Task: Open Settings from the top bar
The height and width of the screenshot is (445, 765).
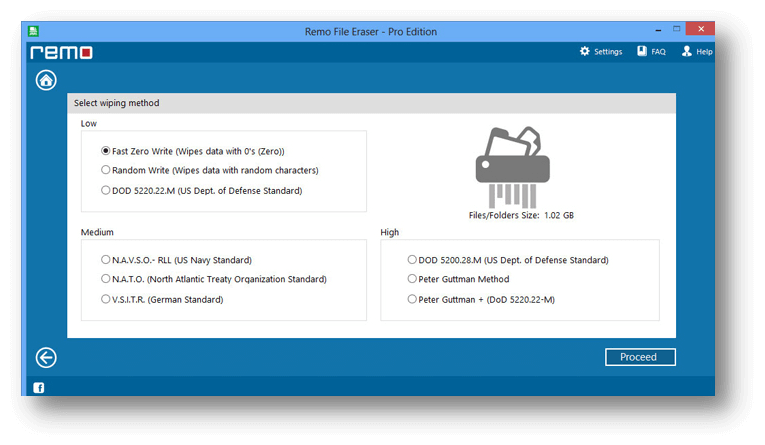Action: pyautogui.click(x=608, y=52)
